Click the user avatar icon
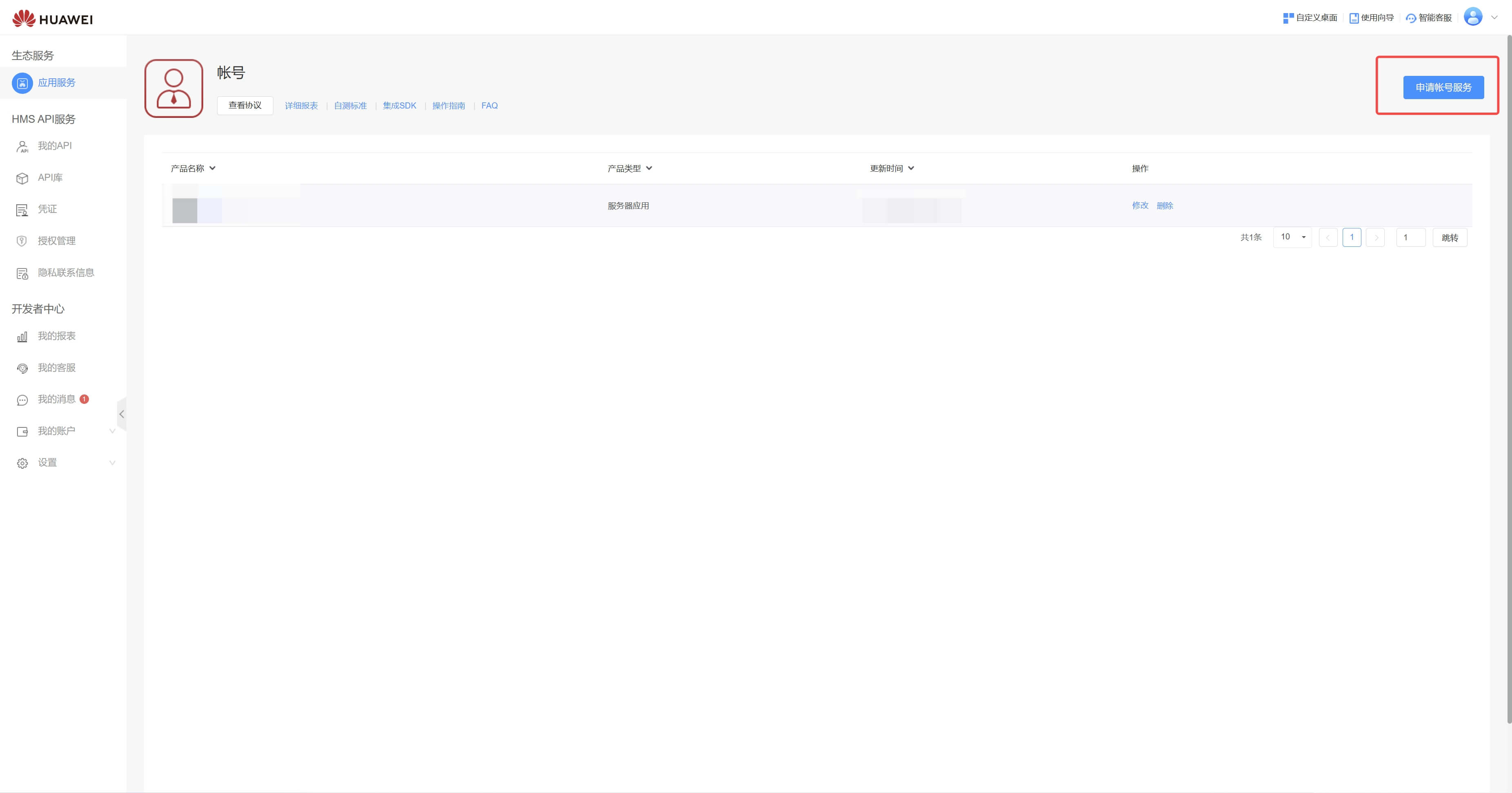The height and width of the screenshot is (793, 1512). [1473, 17]
